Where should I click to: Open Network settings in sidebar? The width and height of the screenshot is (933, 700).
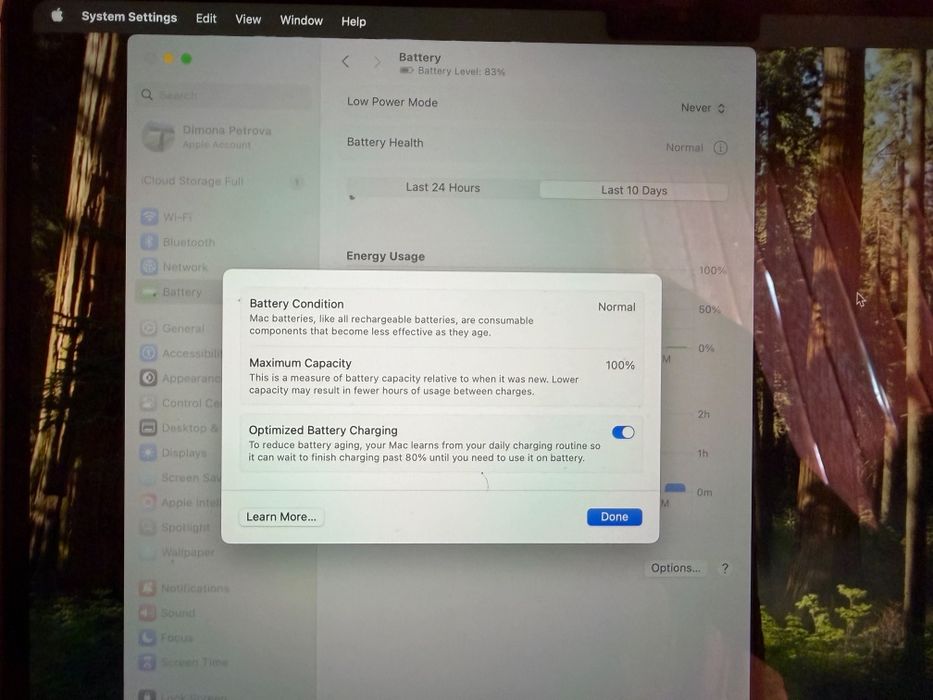174,267
